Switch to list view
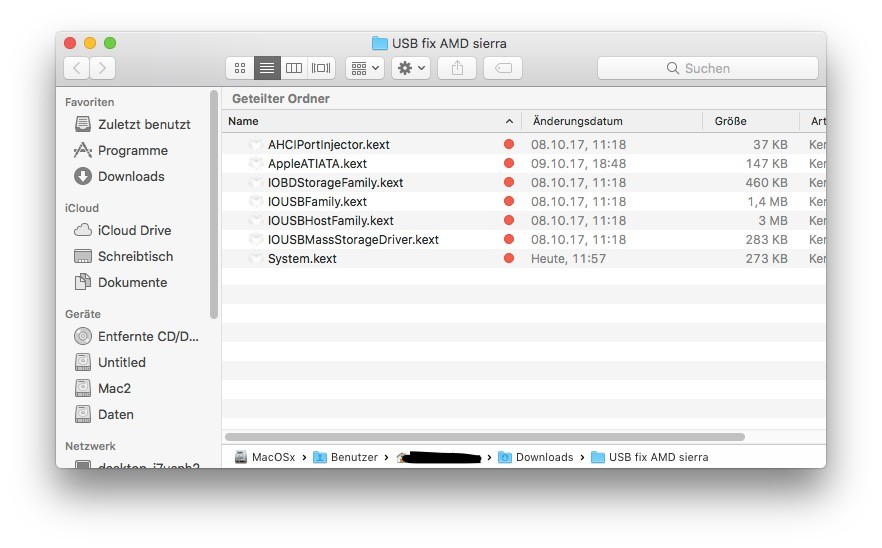882x548 pixels. pyautogui.click(x=267, y=68)
